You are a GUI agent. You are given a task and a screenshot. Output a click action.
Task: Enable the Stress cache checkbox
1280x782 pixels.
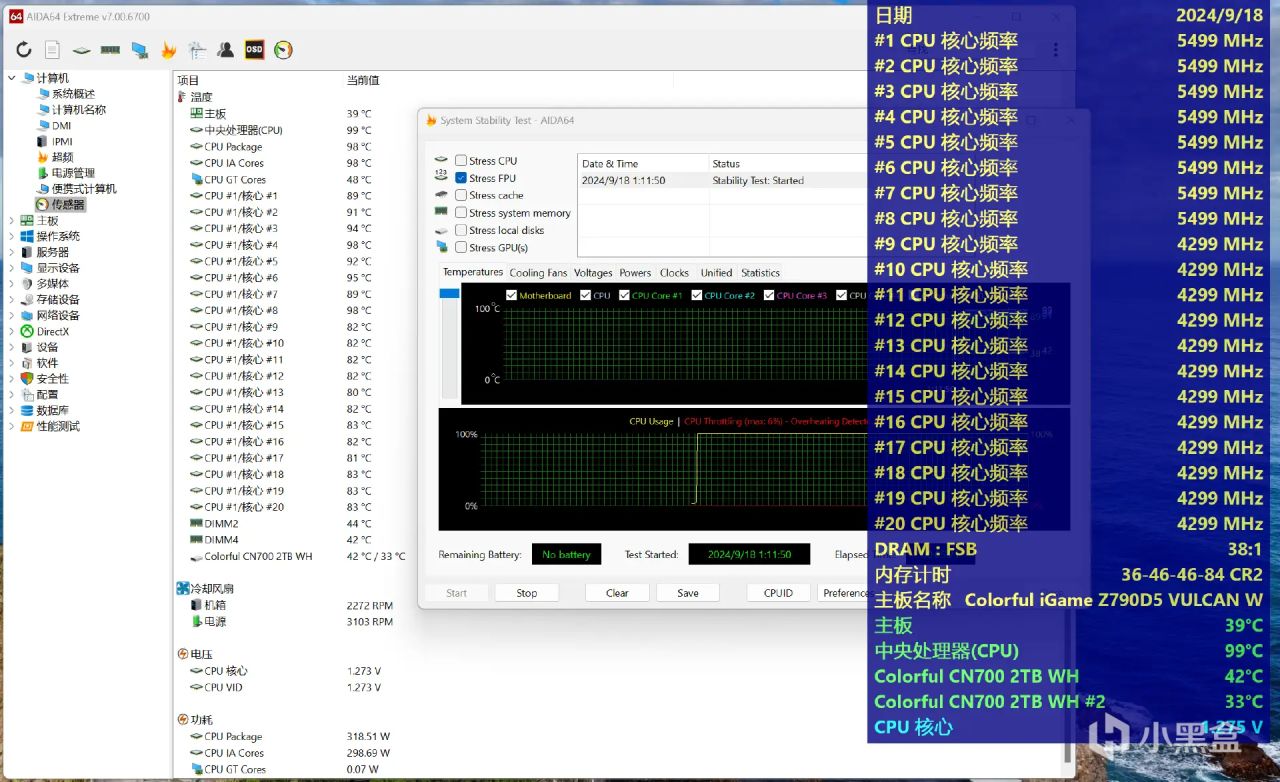pyautogui.click(x=461, y=195)
